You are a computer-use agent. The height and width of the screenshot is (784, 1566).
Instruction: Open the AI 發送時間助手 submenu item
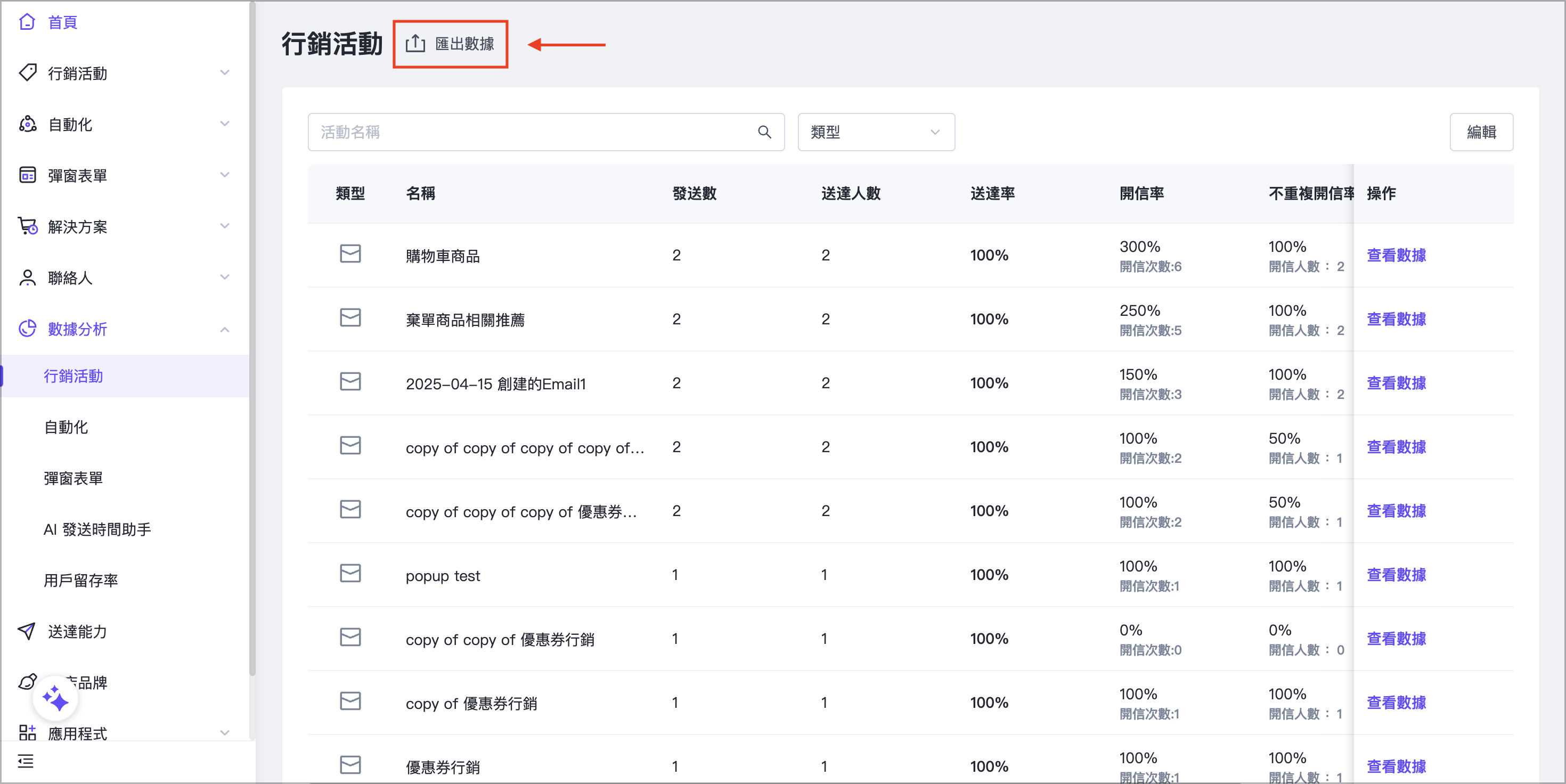tap(97, 529)
